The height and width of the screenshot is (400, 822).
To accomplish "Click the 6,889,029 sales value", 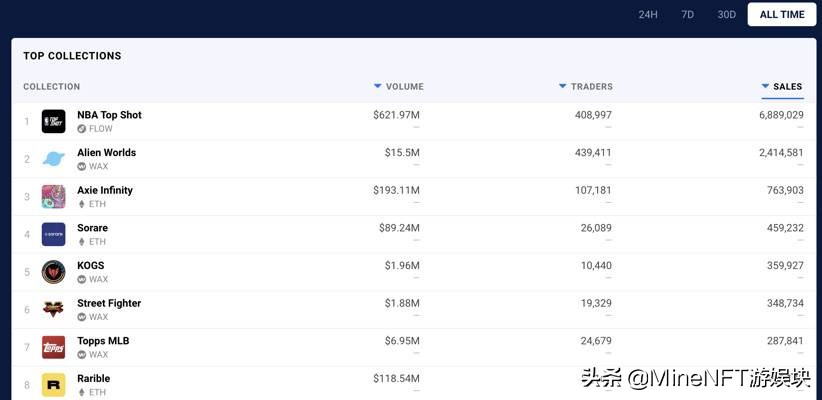I will click(781, 115).
